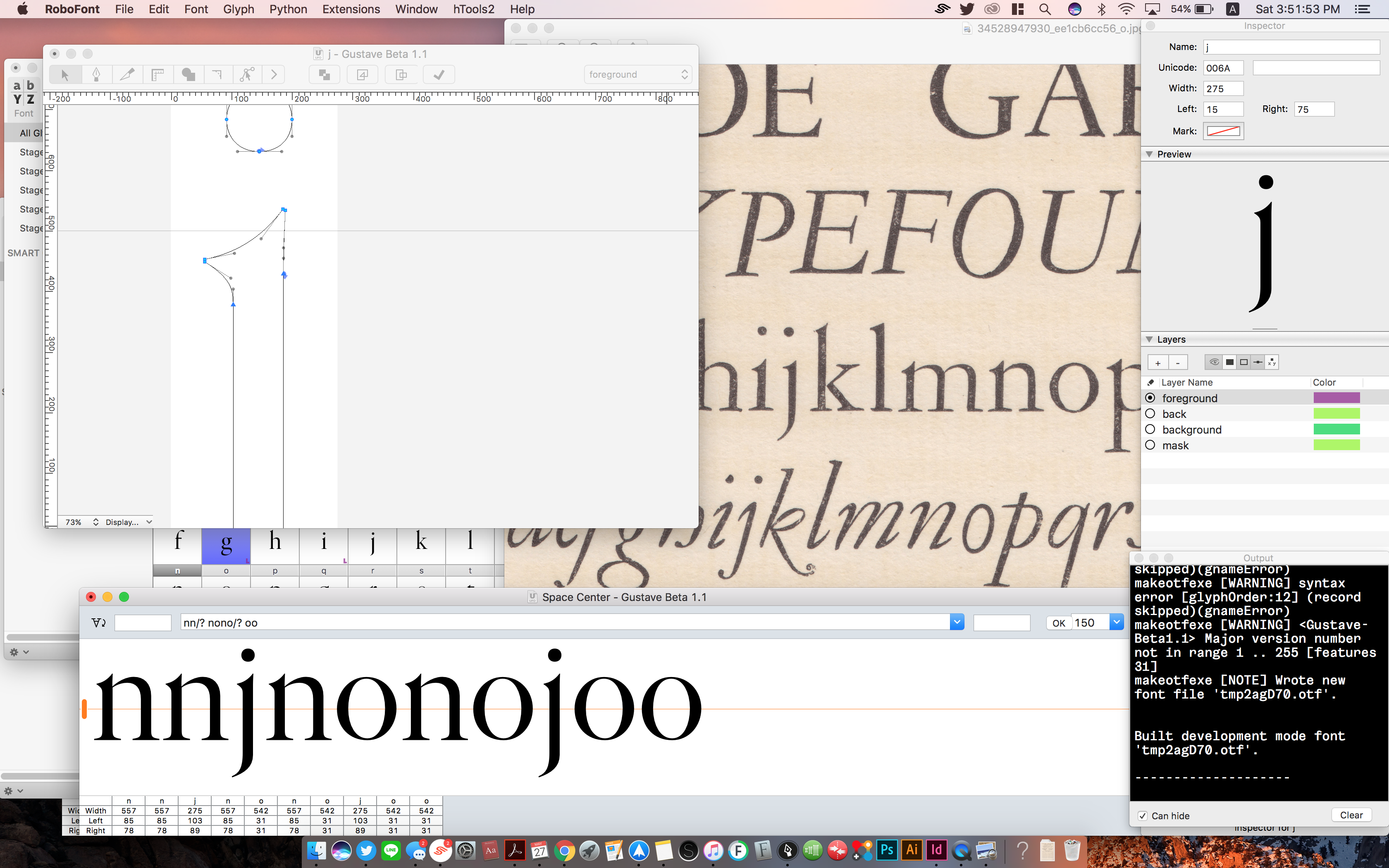Show more tools with toolbar chevron
The width and height of the screenshot is (1389, 868).
point(274,75)
